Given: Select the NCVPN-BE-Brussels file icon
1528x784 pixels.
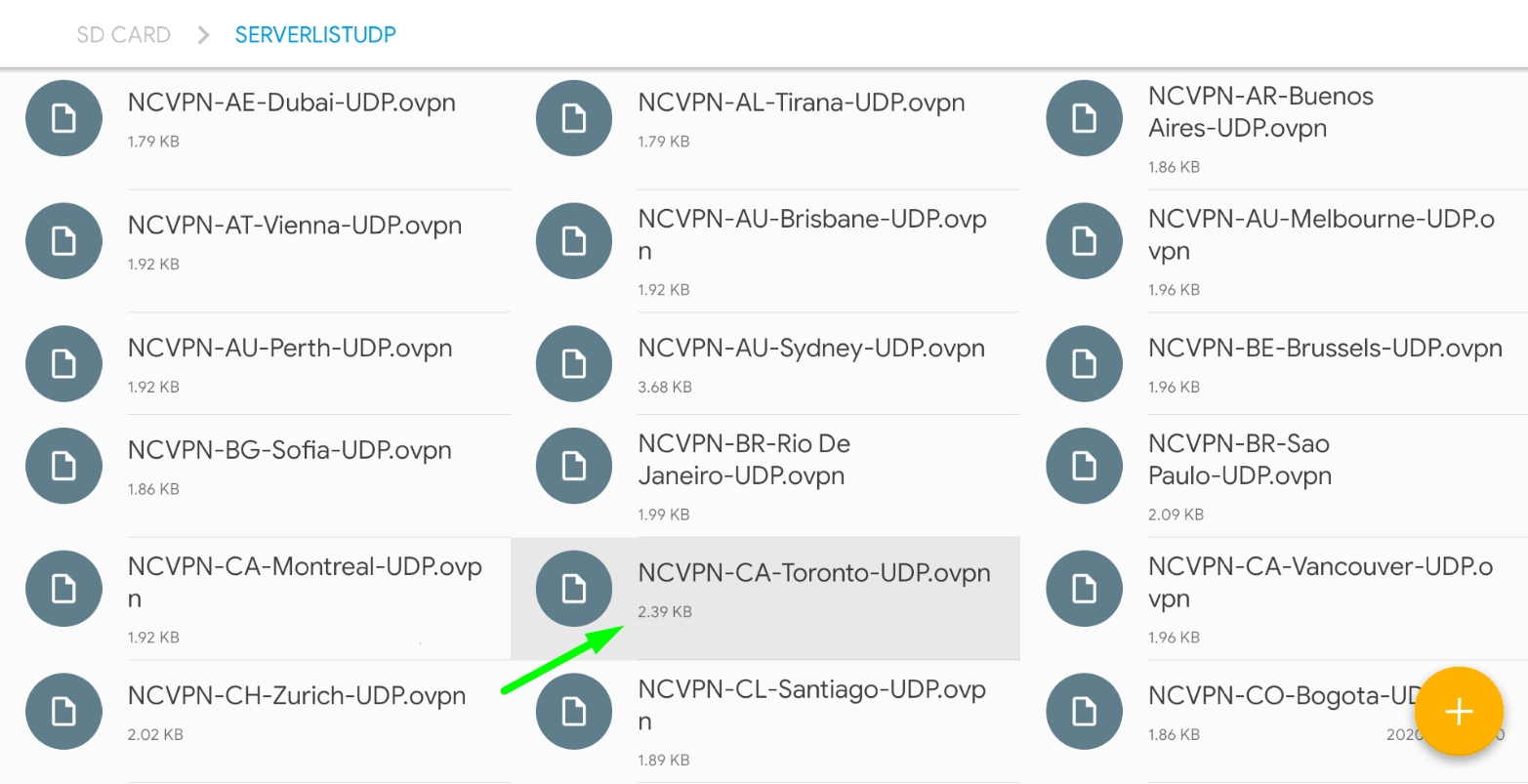Looking at the screenshot, I should click(1084, 364).
